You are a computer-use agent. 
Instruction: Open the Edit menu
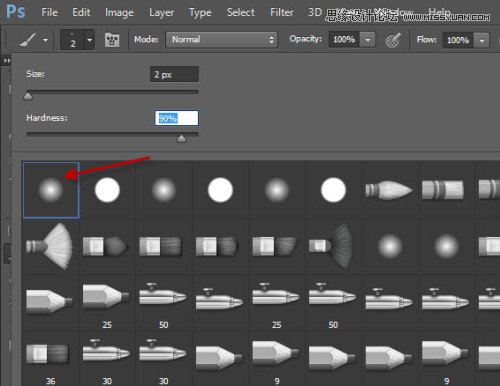[x=81, y=12]
